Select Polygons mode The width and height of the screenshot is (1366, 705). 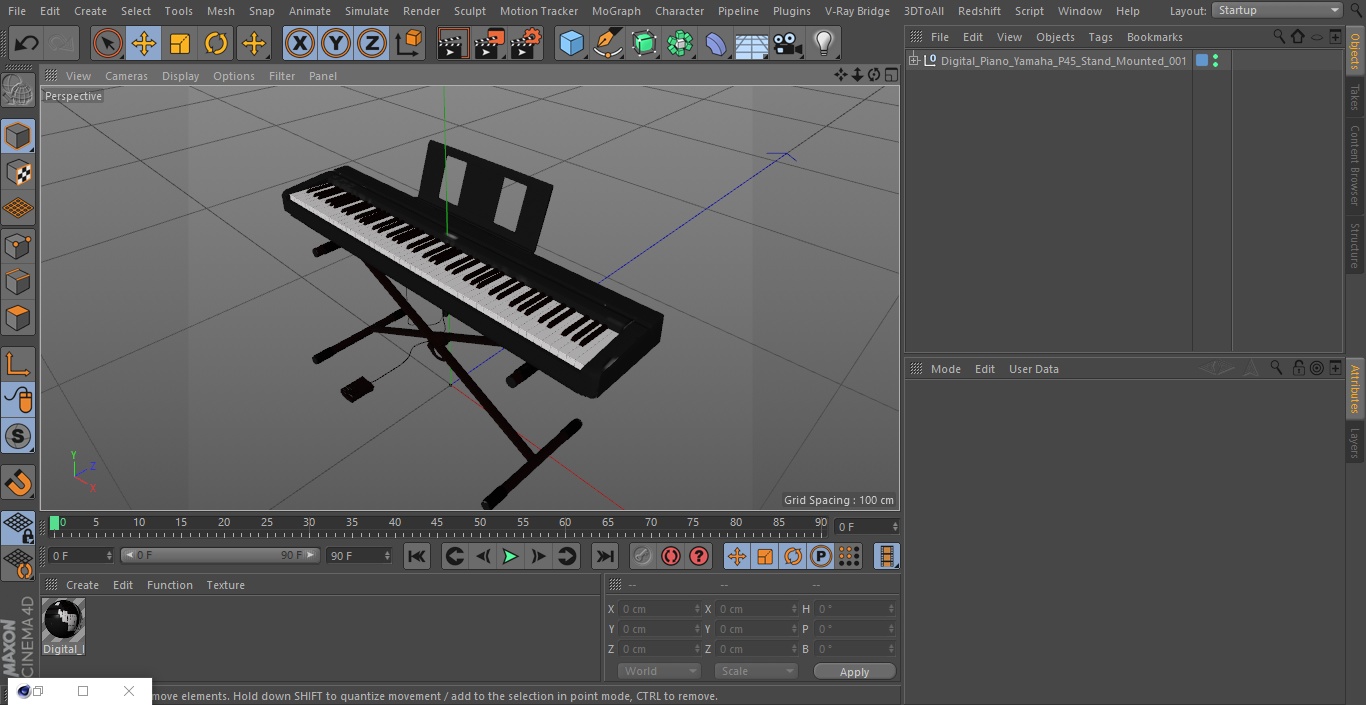tap(18, 319)
